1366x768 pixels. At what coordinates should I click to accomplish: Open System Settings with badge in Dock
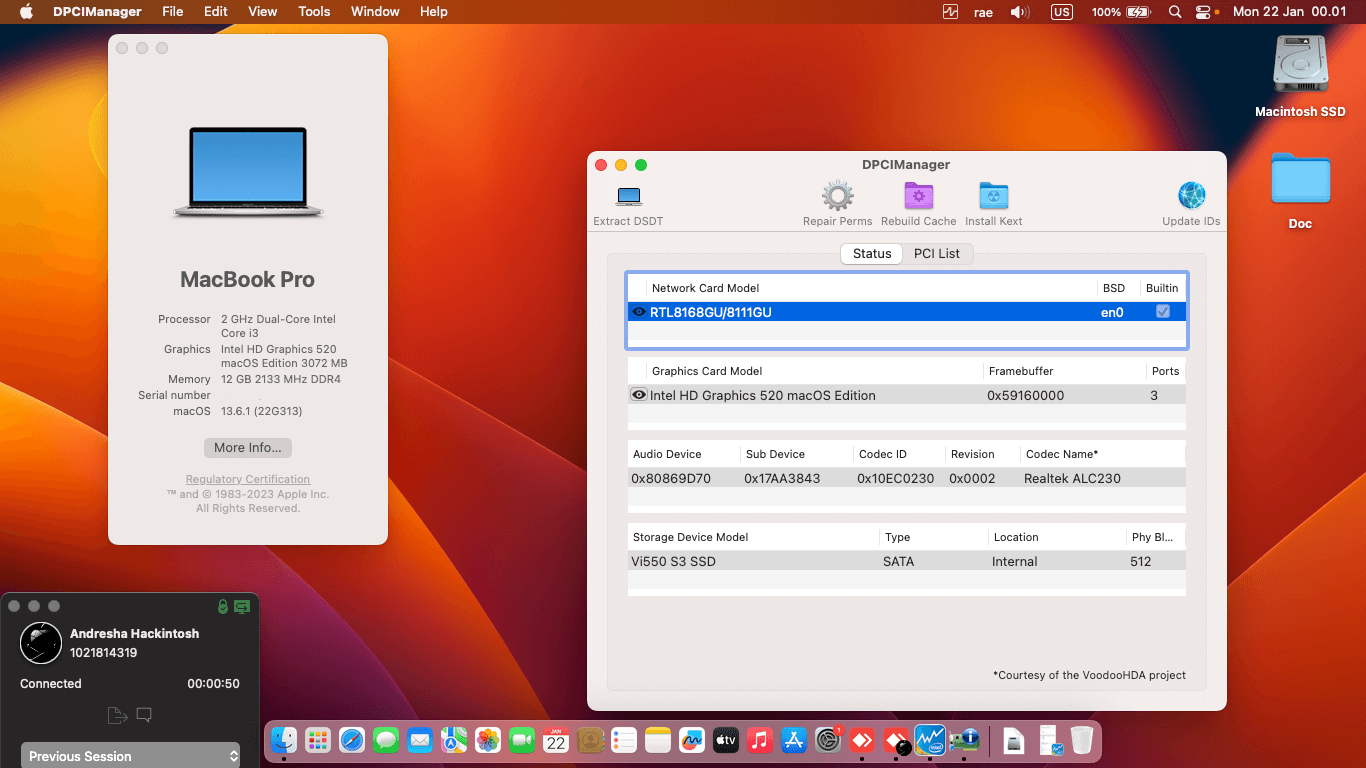coord(828,740)
